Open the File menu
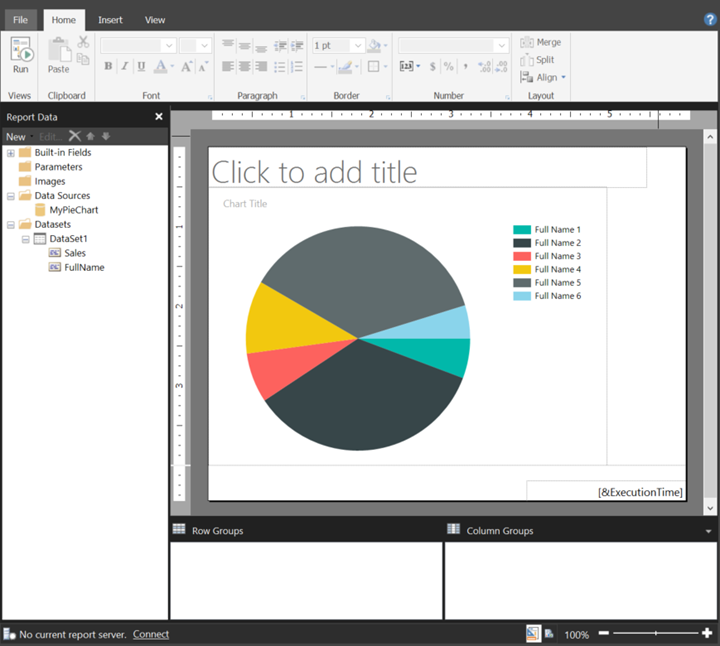 [20, 20]
